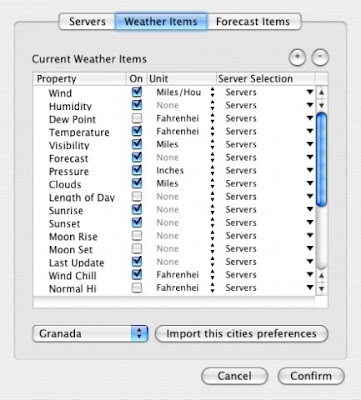This screenshot has width=361, height=400.
Task: Open Forecast row Servers dropdown
Action: tap(269, 157)
